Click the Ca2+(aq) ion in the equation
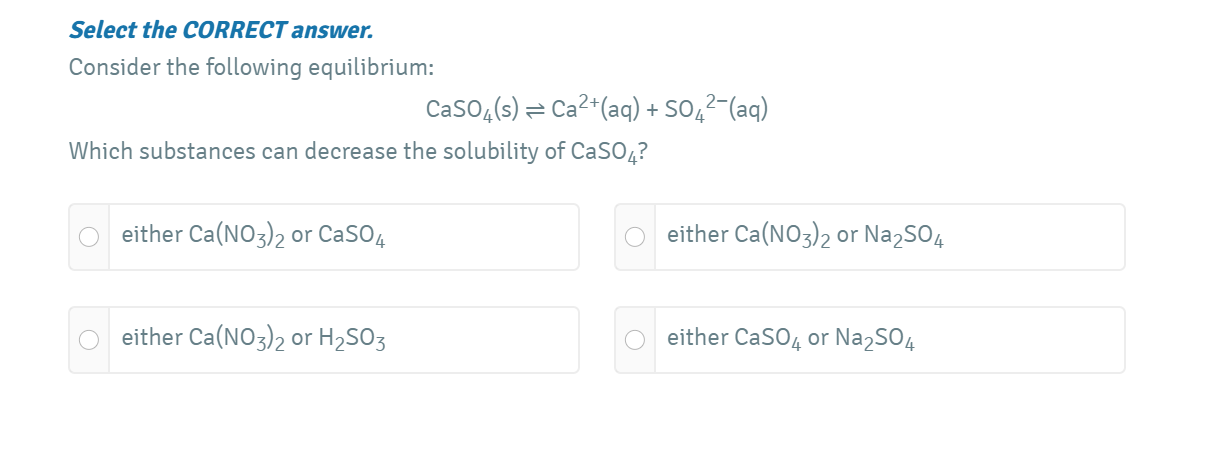 (x=584, y=108)
